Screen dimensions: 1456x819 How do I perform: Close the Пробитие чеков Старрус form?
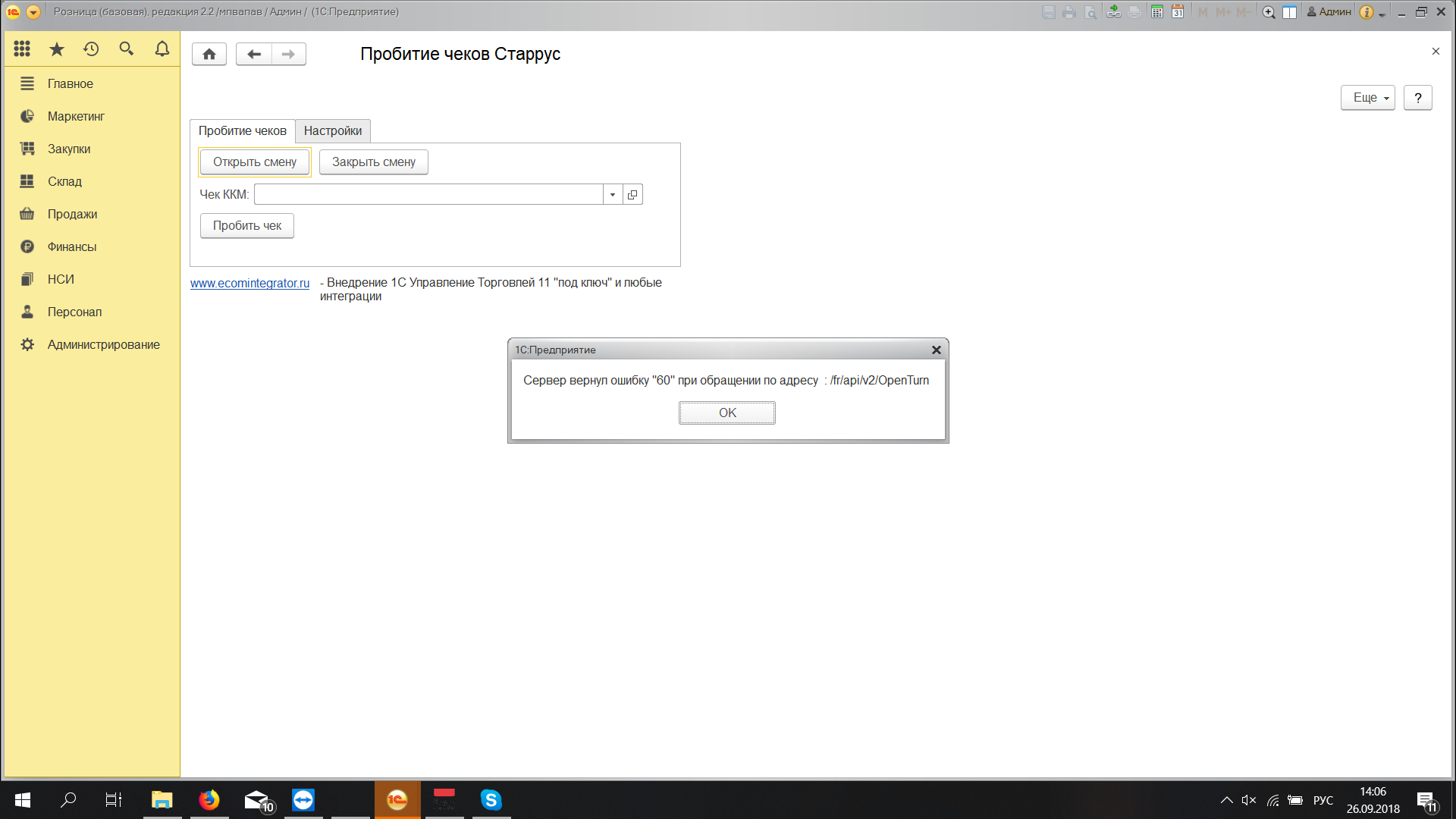(x=1436, y=52)
